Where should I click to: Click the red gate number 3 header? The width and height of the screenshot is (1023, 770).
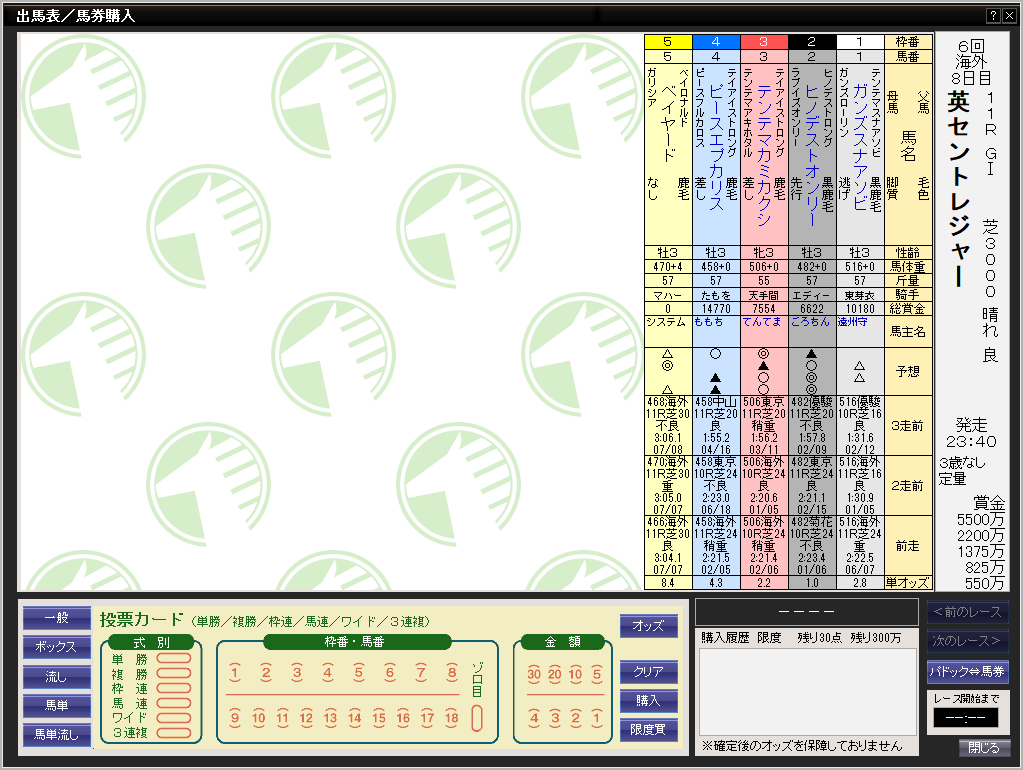pyautogui.click(x=764, y=42)
